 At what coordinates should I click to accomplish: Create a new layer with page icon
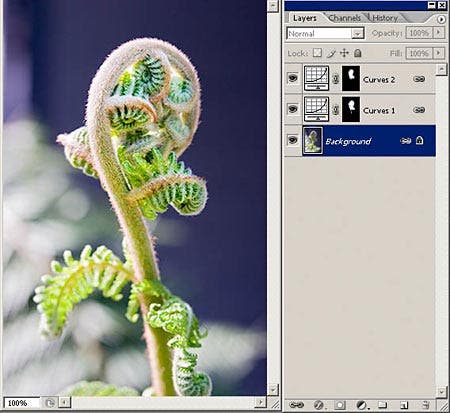tap(404, 405)
